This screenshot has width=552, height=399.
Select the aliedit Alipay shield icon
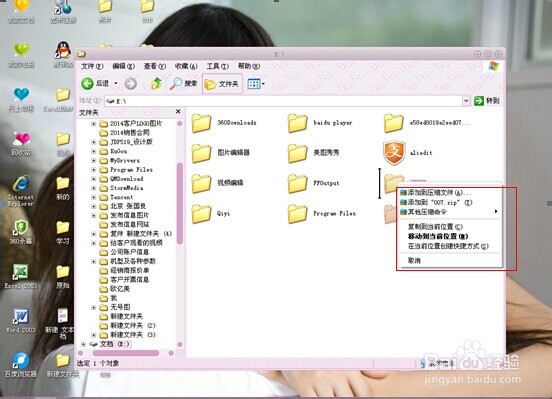[x=394, y=153]
